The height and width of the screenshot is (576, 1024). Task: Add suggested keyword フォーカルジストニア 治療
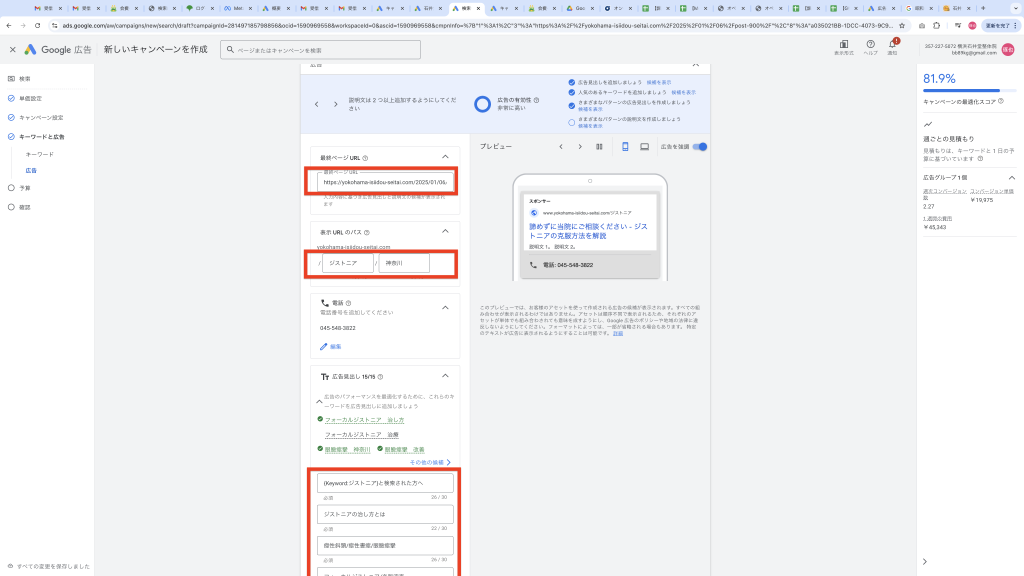(361, 435)
